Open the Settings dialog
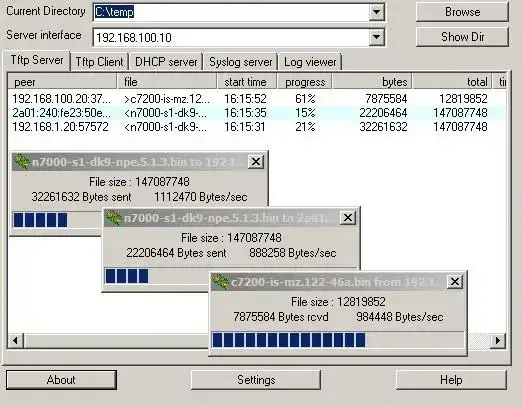 256,380
